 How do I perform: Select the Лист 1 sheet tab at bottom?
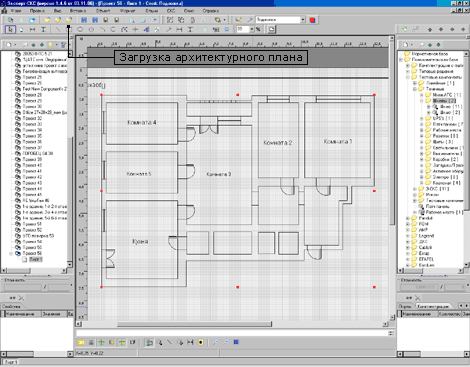(x=11, y=362)
